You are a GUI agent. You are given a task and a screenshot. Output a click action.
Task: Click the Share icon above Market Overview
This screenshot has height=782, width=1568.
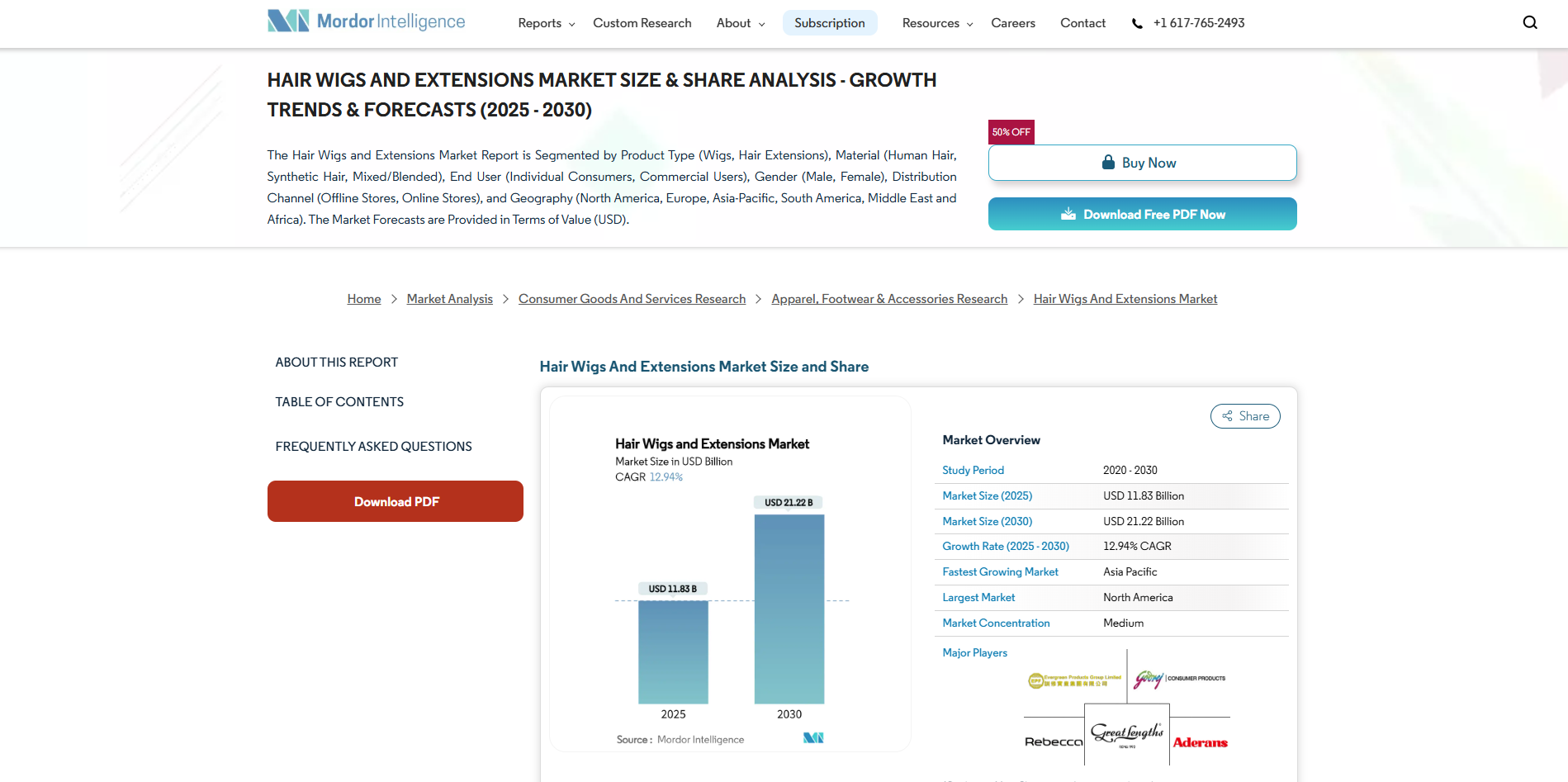pyautogui.click(x=1229, y=415)
